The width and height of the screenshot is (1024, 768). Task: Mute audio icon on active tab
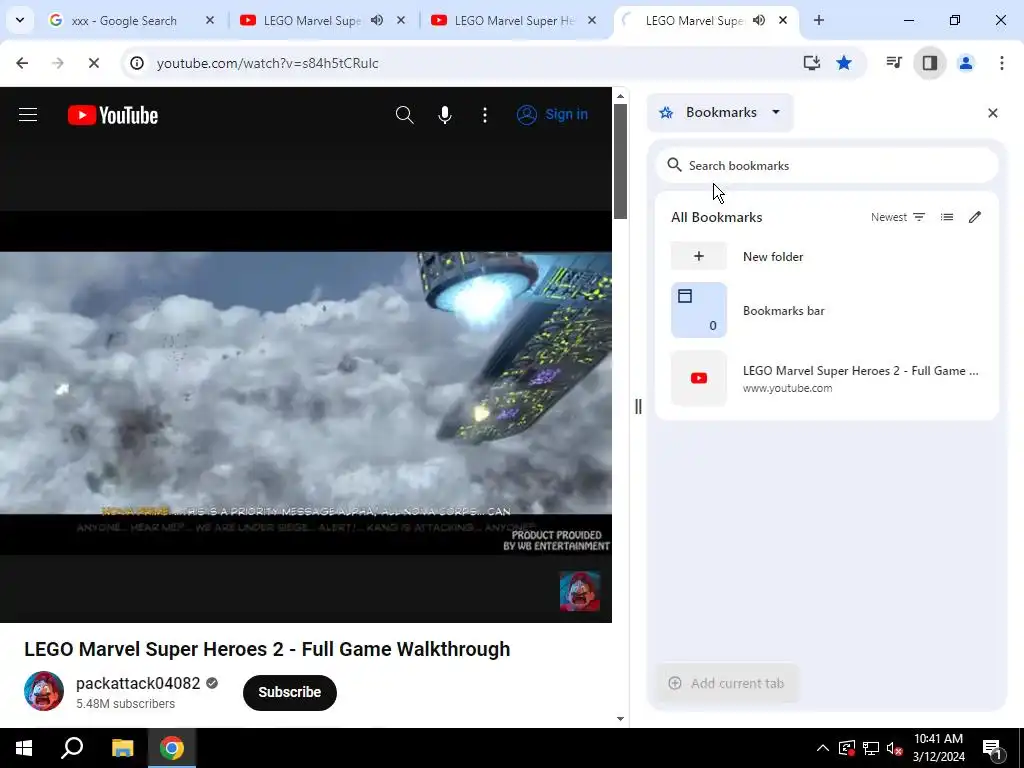pyautogui.click(x=758, y=21)
